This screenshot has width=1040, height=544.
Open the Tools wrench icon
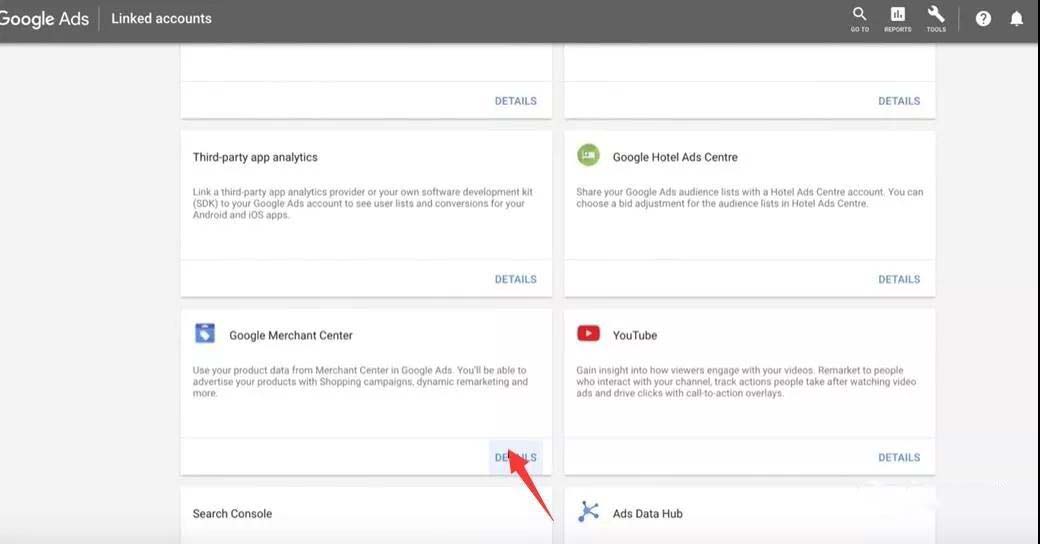tap(936, 19)
